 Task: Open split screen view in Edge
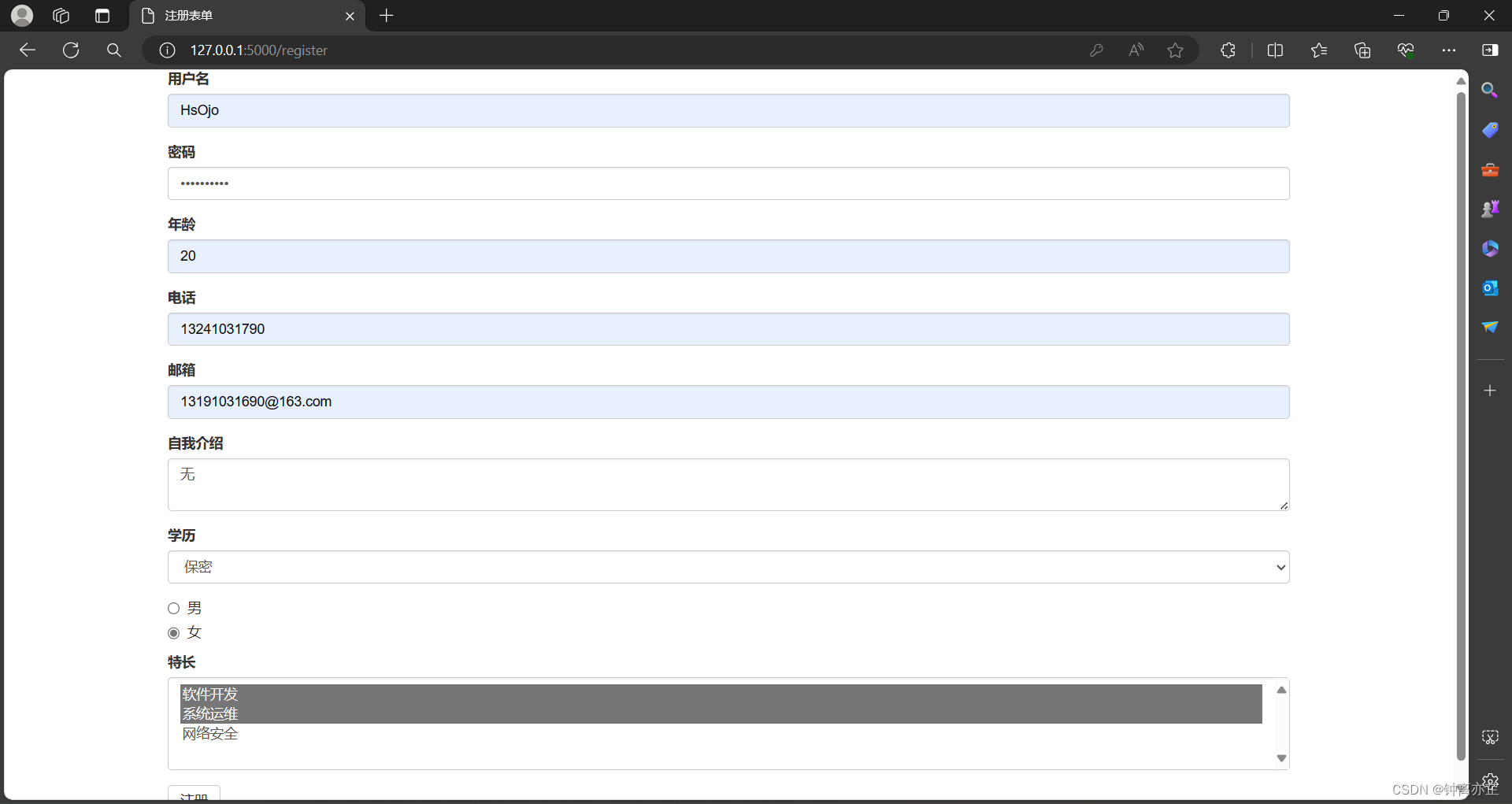(x=1276, y=50)
